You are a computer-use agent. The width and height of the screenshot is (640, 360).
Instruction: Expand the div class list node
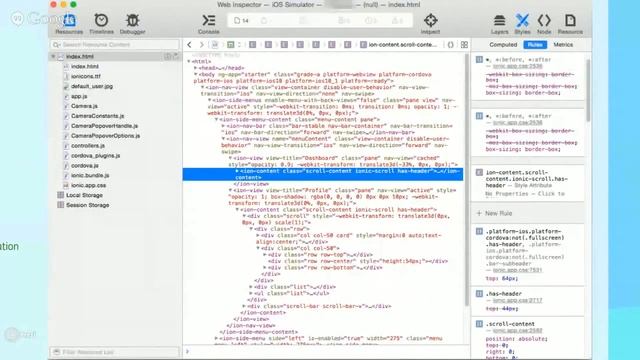(251, 287)
